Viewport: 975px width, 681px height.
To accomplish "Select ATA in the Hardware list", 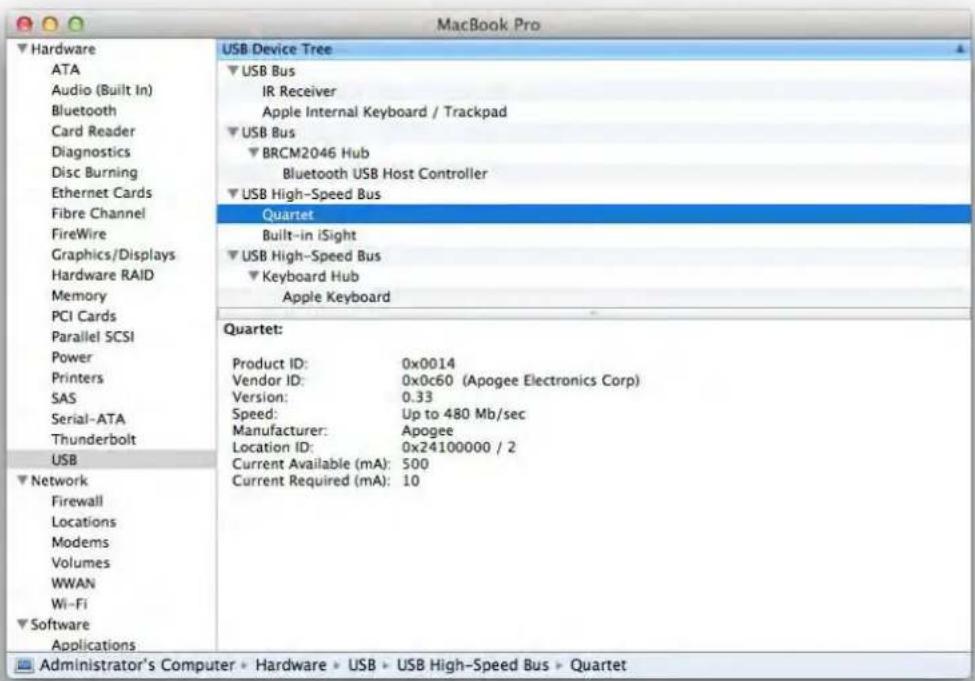I will tap(65, 70).
